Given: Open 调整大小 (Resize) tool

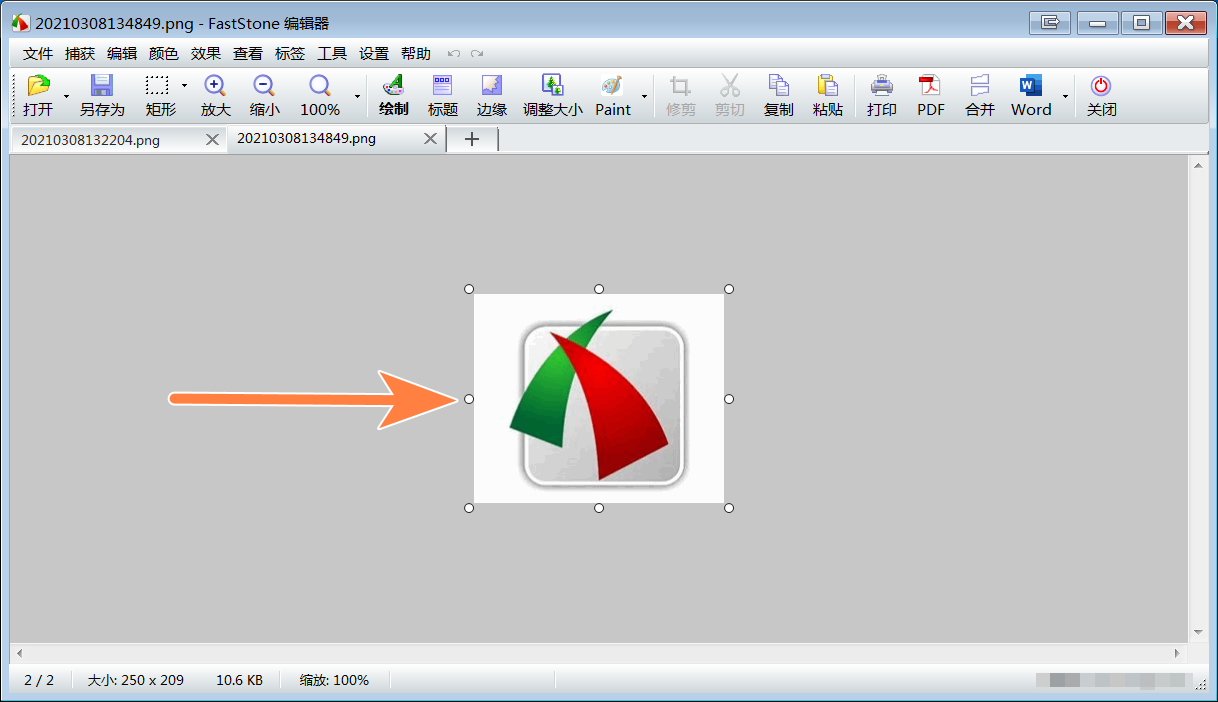Looking at the screenshot, I should point(552,86).
